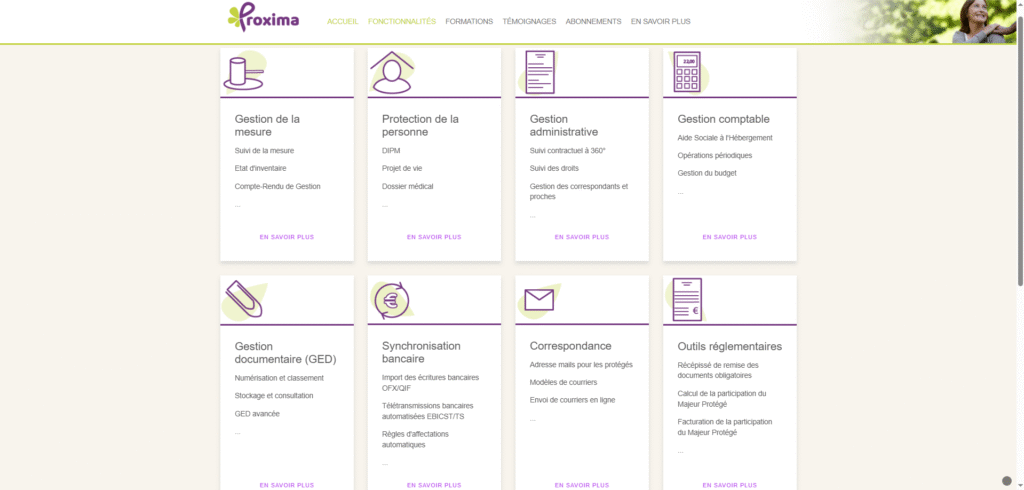Viewport: 1024px width, 490px height.
Task: Open the Formations page
Action: pyautogui.click(x=469, y=21)
